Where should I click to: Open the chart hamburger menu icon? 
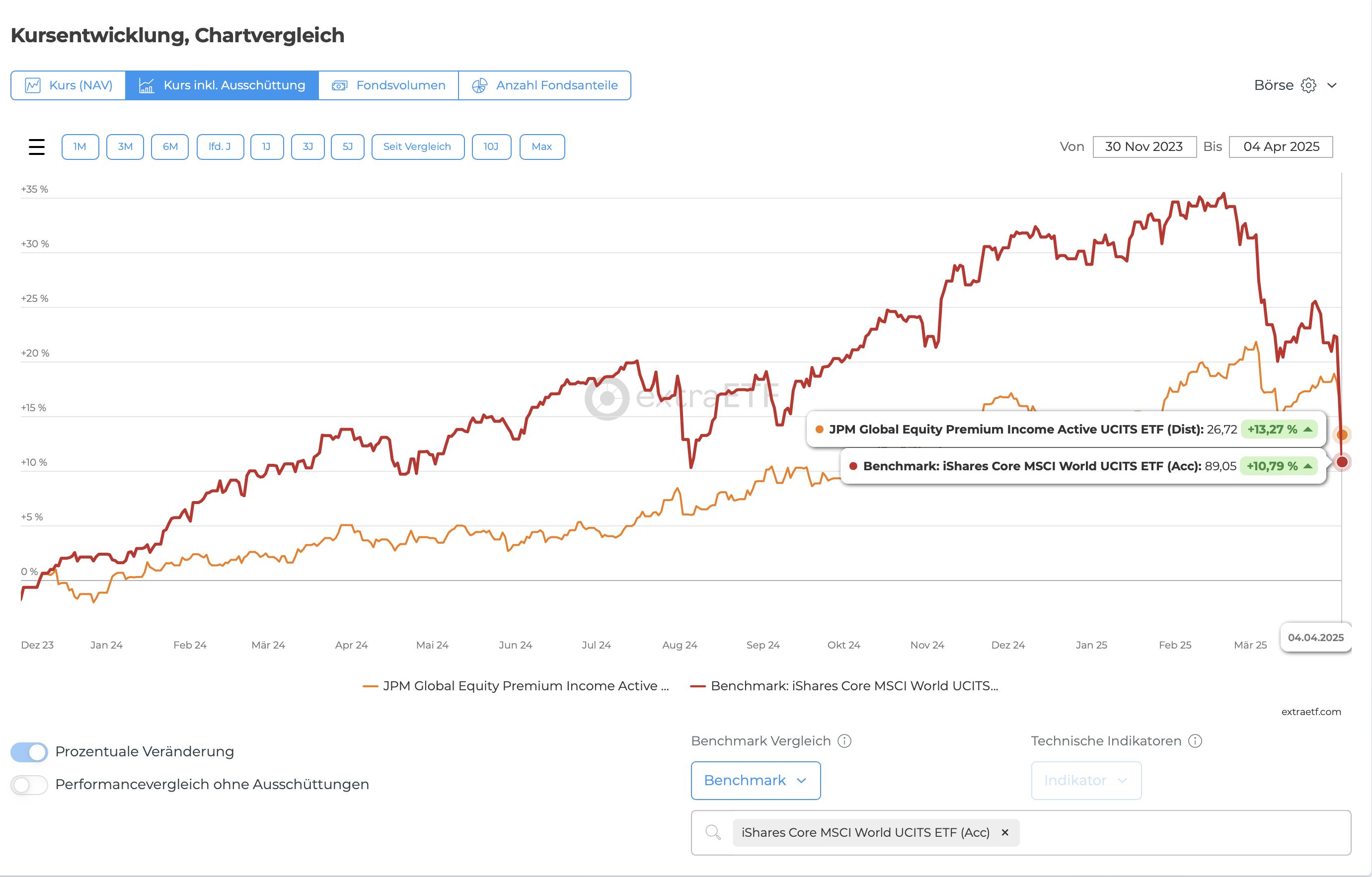click(36, 147)
